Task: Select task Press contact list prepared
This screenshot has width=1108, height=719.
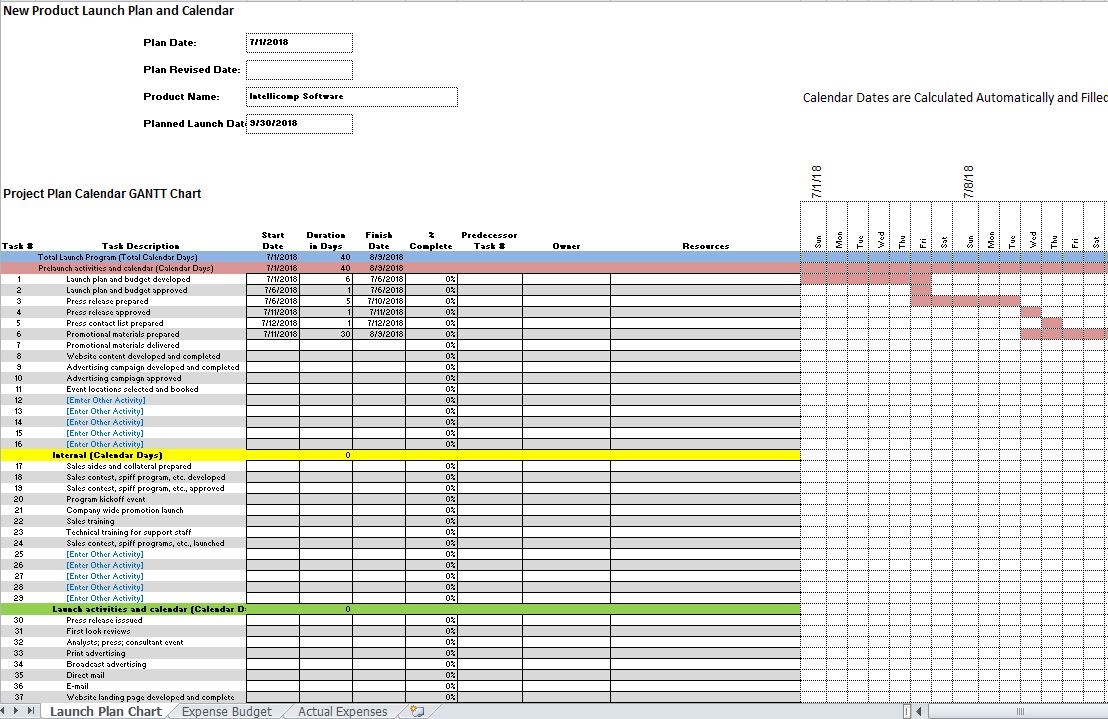Action: tap(114, 323)
